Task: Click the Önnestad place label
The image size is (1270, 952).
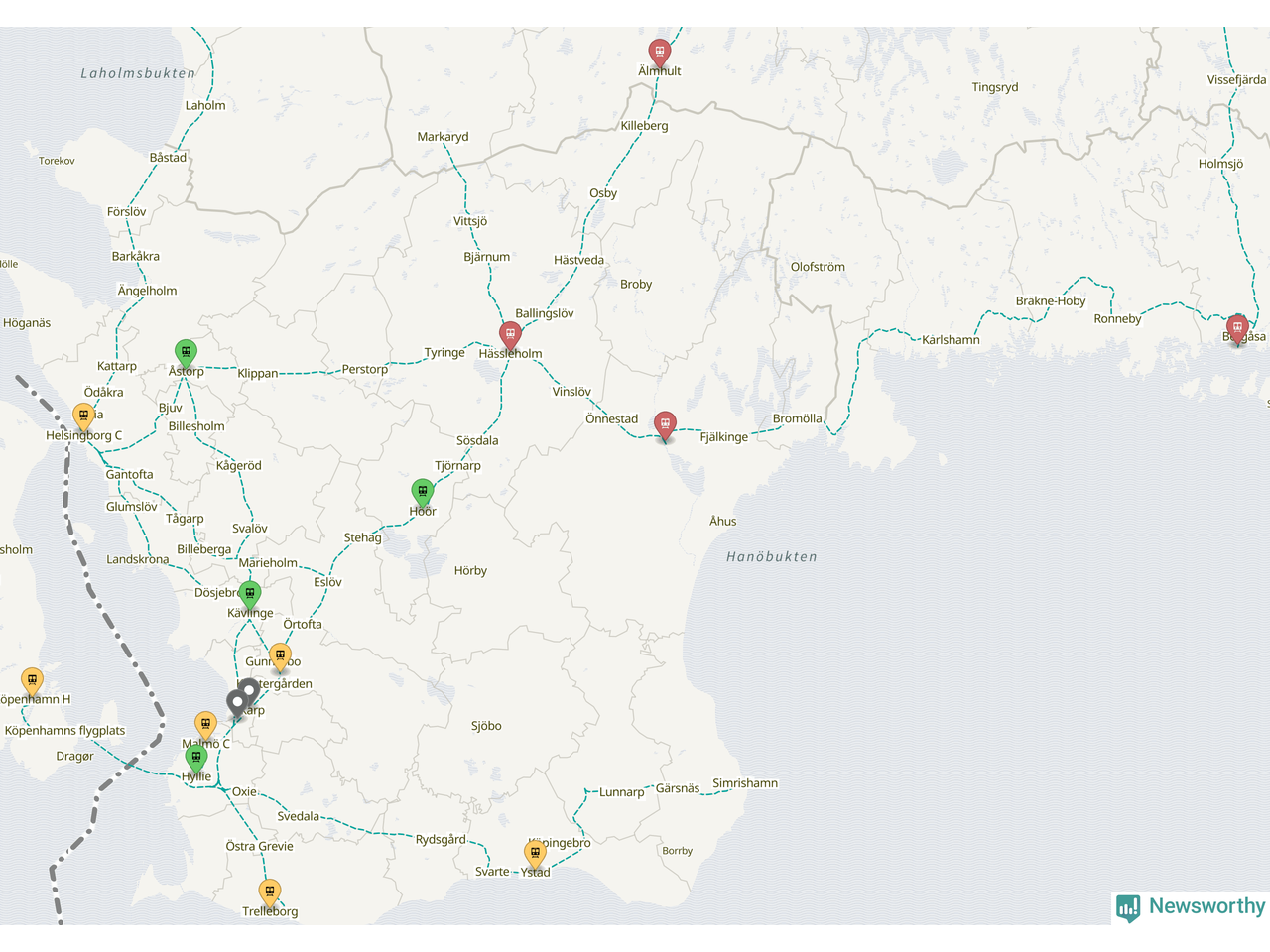Action: click(x=612, y=419)
